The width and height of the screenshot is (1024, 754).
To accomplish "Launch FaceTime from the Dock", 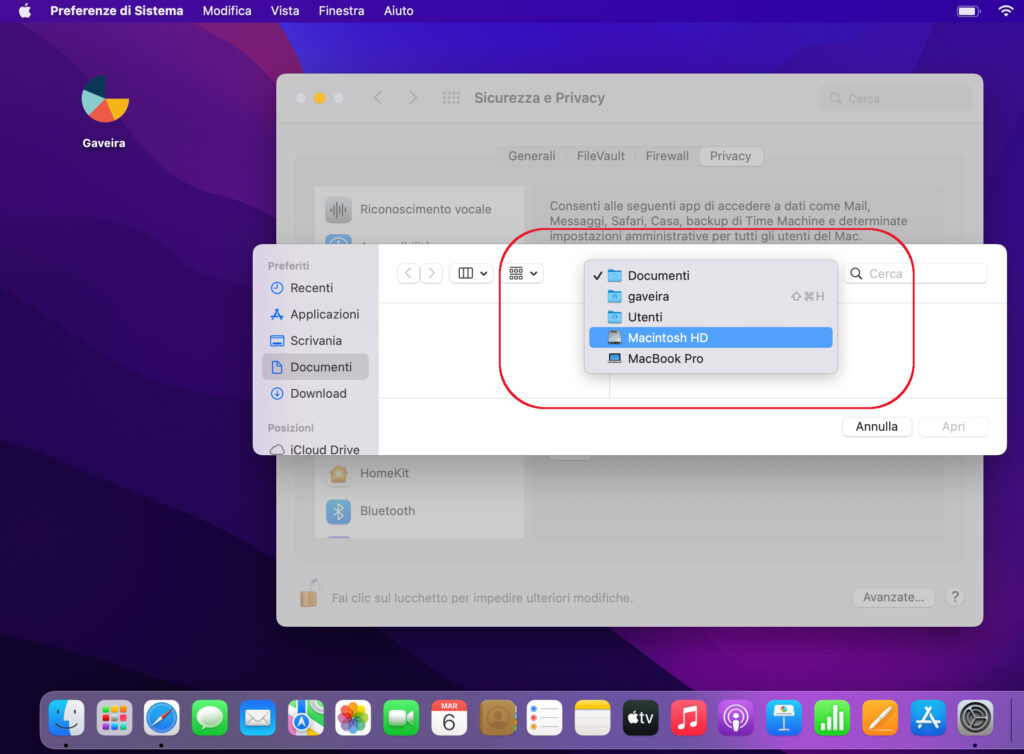I will [x=401, y=717].
